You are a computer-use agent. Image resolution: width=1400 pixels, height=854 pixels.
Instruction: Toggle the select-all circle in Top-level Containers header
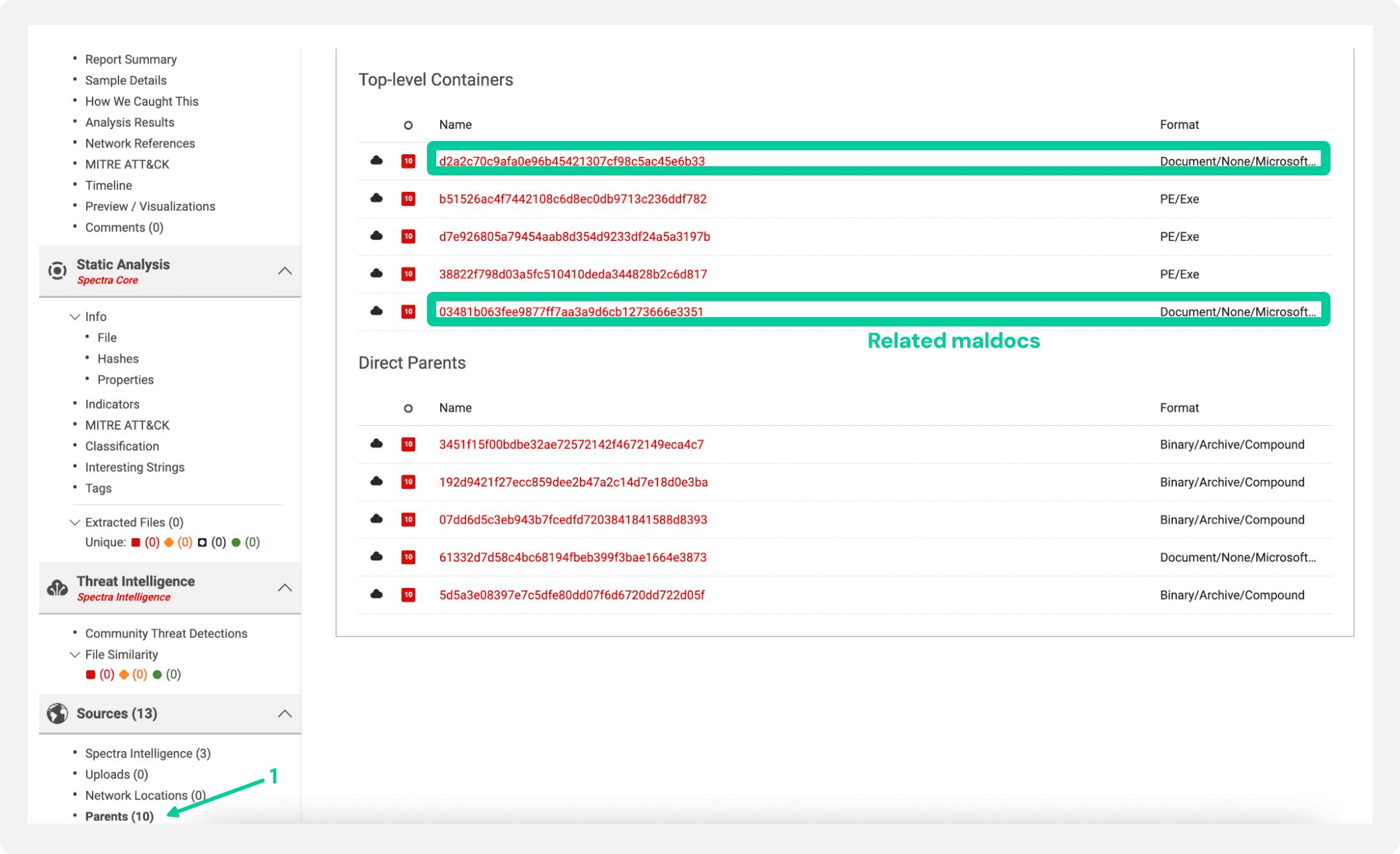click(x=408, y=124)
